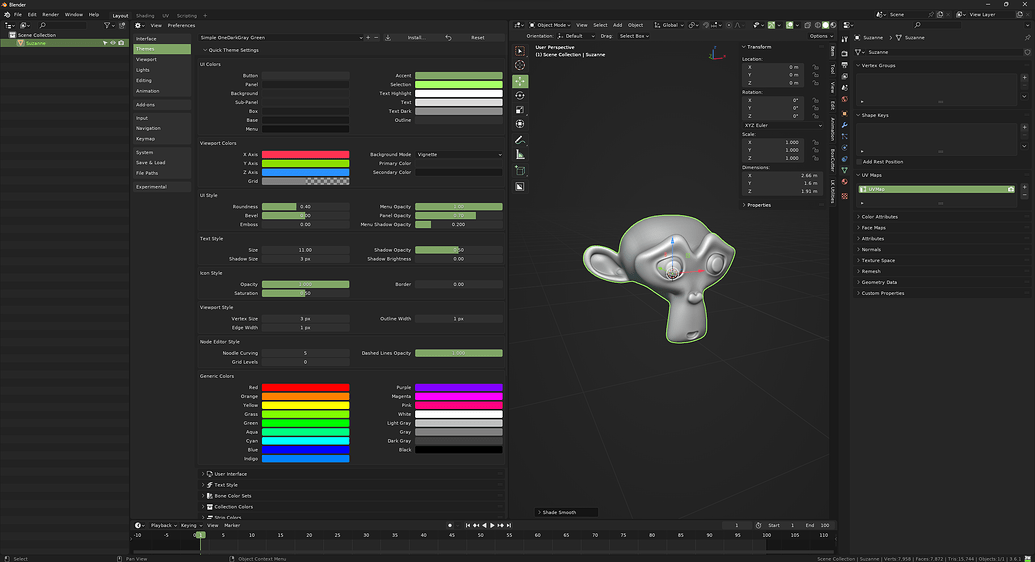Open the Physics properties tab icon
This screenshot has height=562, width=1035.
click(x=845, y=147)
